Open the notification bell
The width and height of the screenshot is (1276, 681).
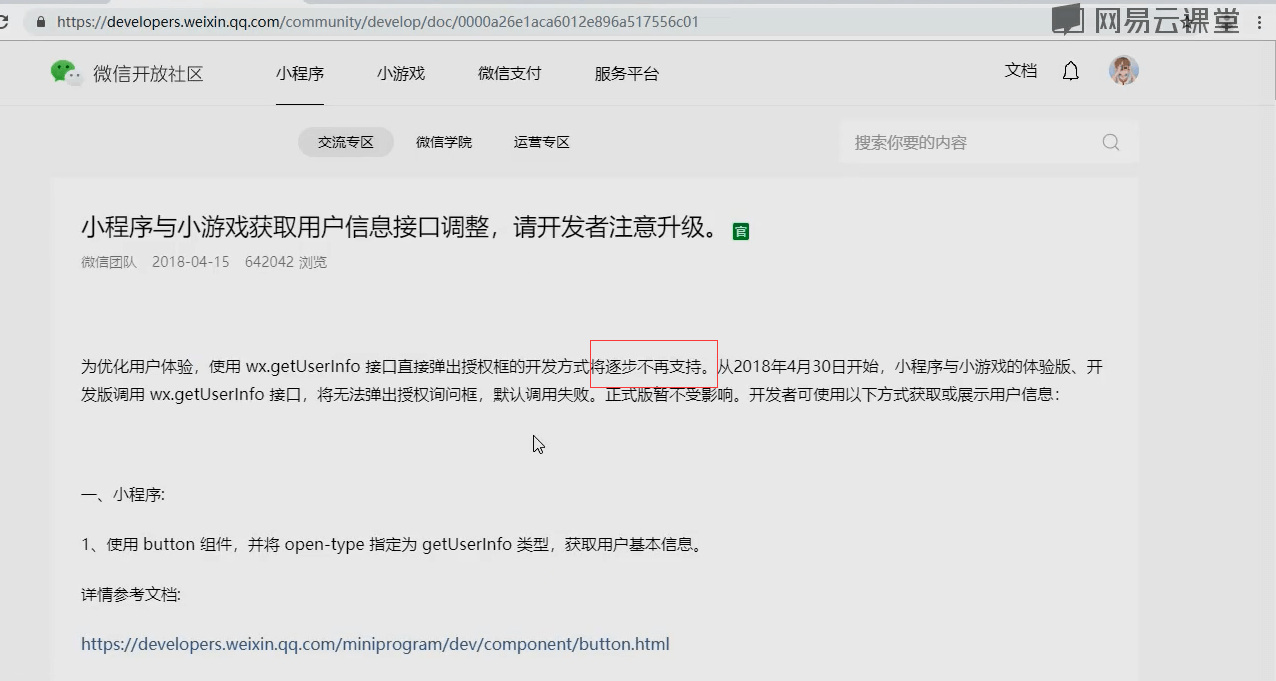tap(1071, 71)
